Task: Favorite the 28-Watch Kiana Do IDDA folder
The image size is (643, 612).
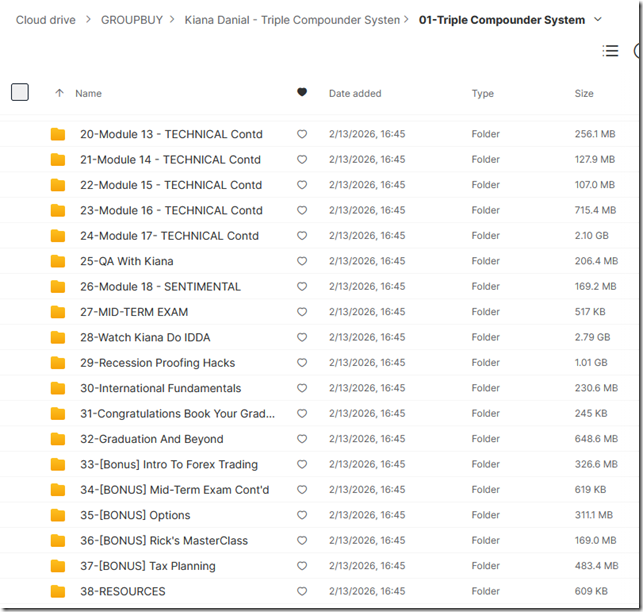Action: click(x=302, y=337)
